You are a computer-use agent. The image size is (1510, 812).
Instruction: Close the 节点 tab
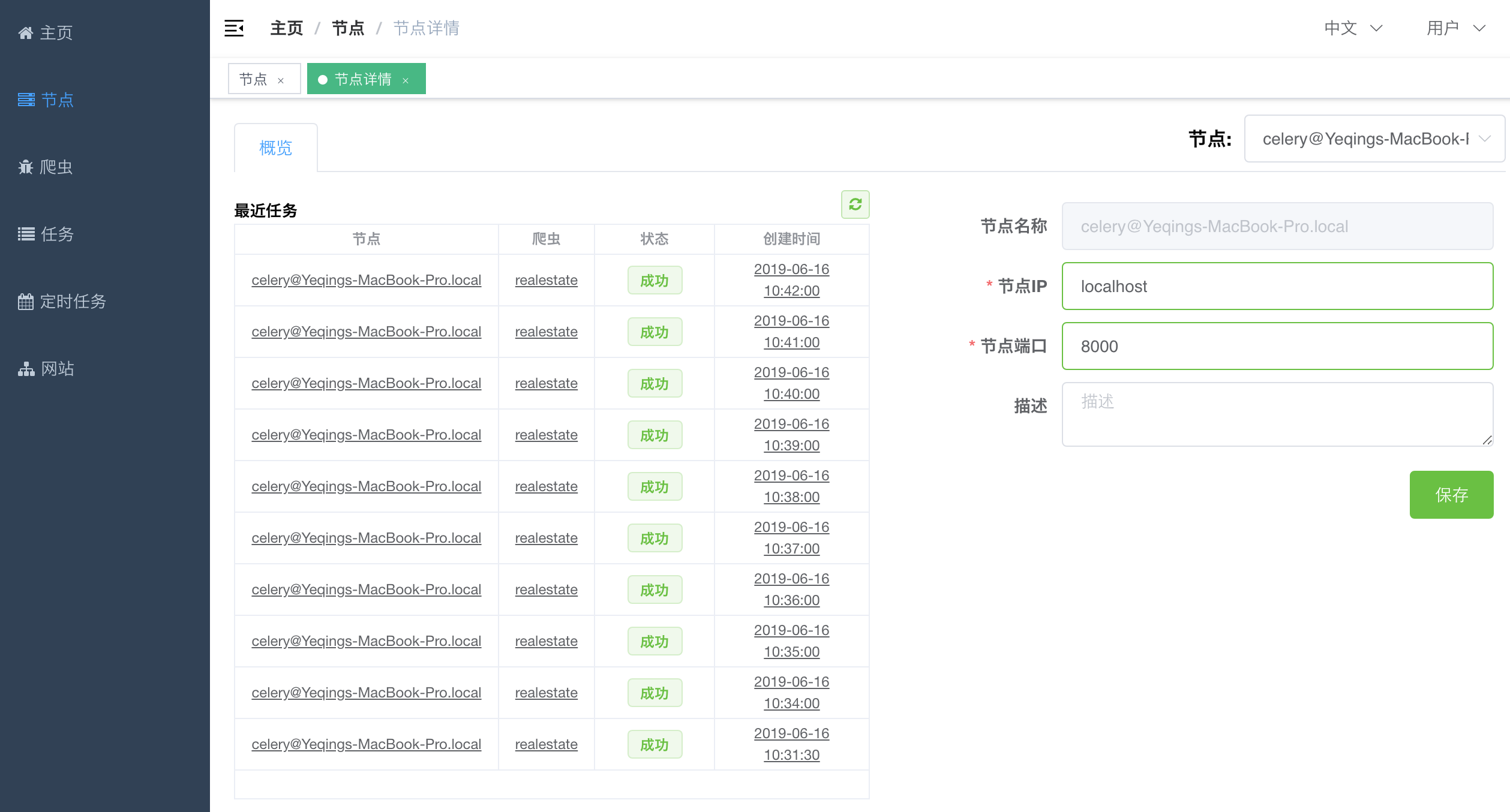pyautogui.click(x=280, y=79)
